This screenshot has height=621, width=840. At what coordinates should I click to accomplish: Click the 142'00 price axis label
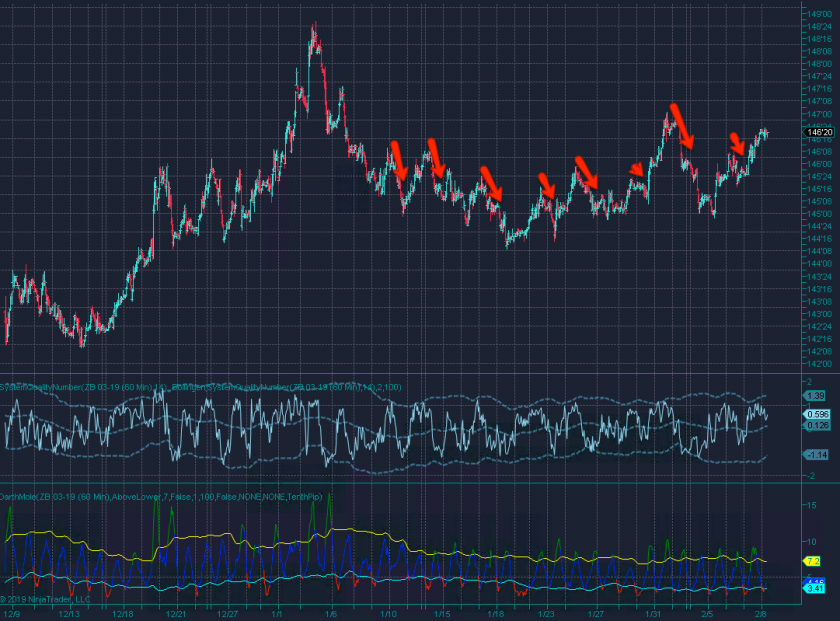[818, 364]
